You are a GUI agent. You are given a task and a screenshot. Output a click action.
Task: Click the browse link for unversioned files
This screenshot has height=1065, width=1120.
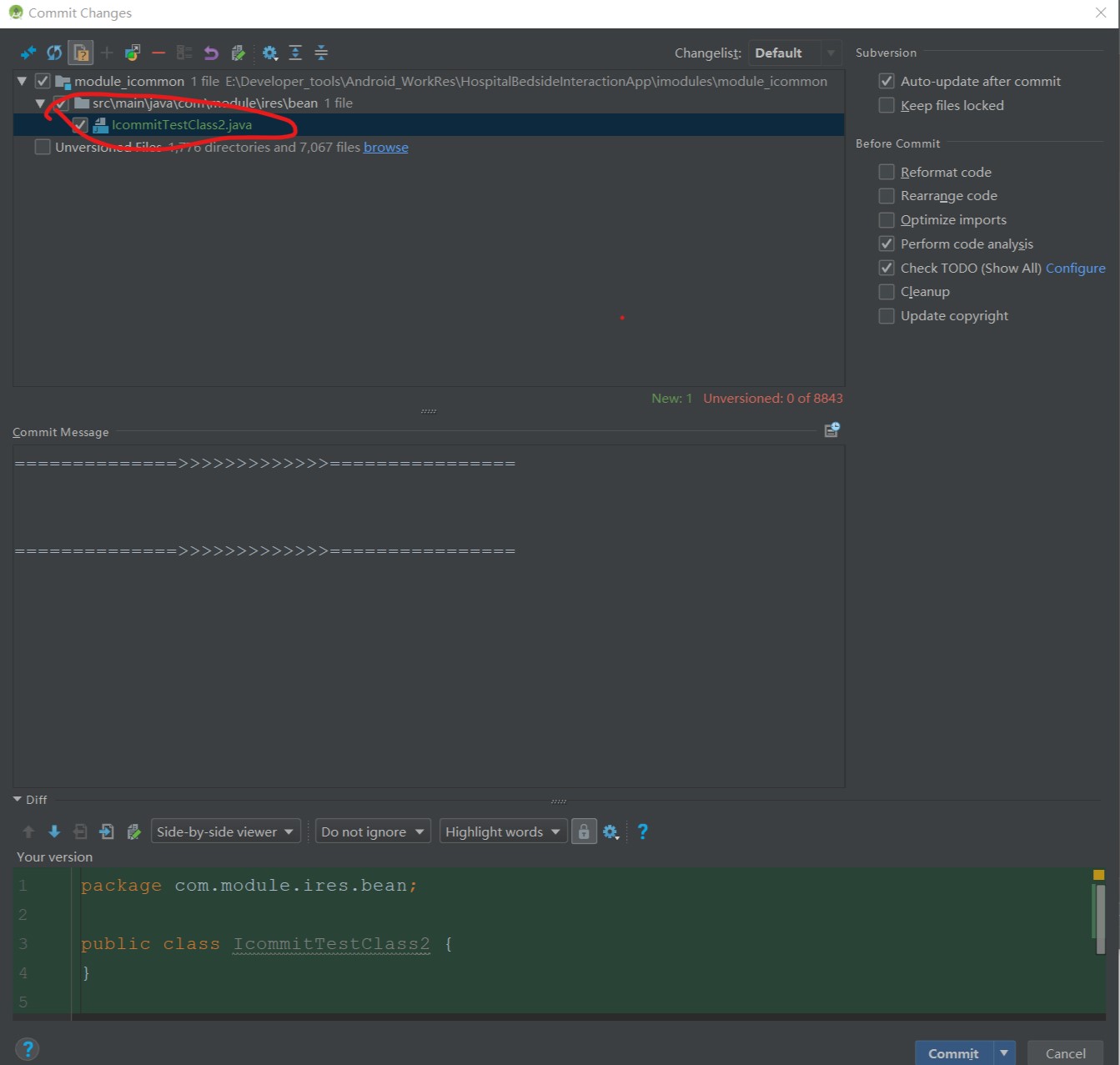pyautogui.click(x=385, y=147)
